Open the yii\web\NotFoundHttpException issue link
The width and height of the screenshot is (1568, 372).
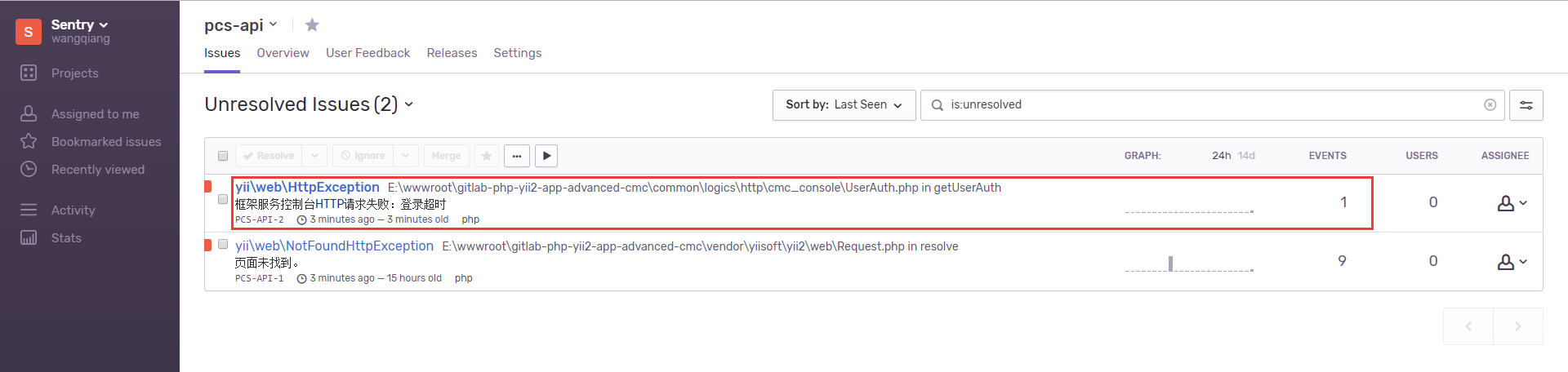(334, 246)
